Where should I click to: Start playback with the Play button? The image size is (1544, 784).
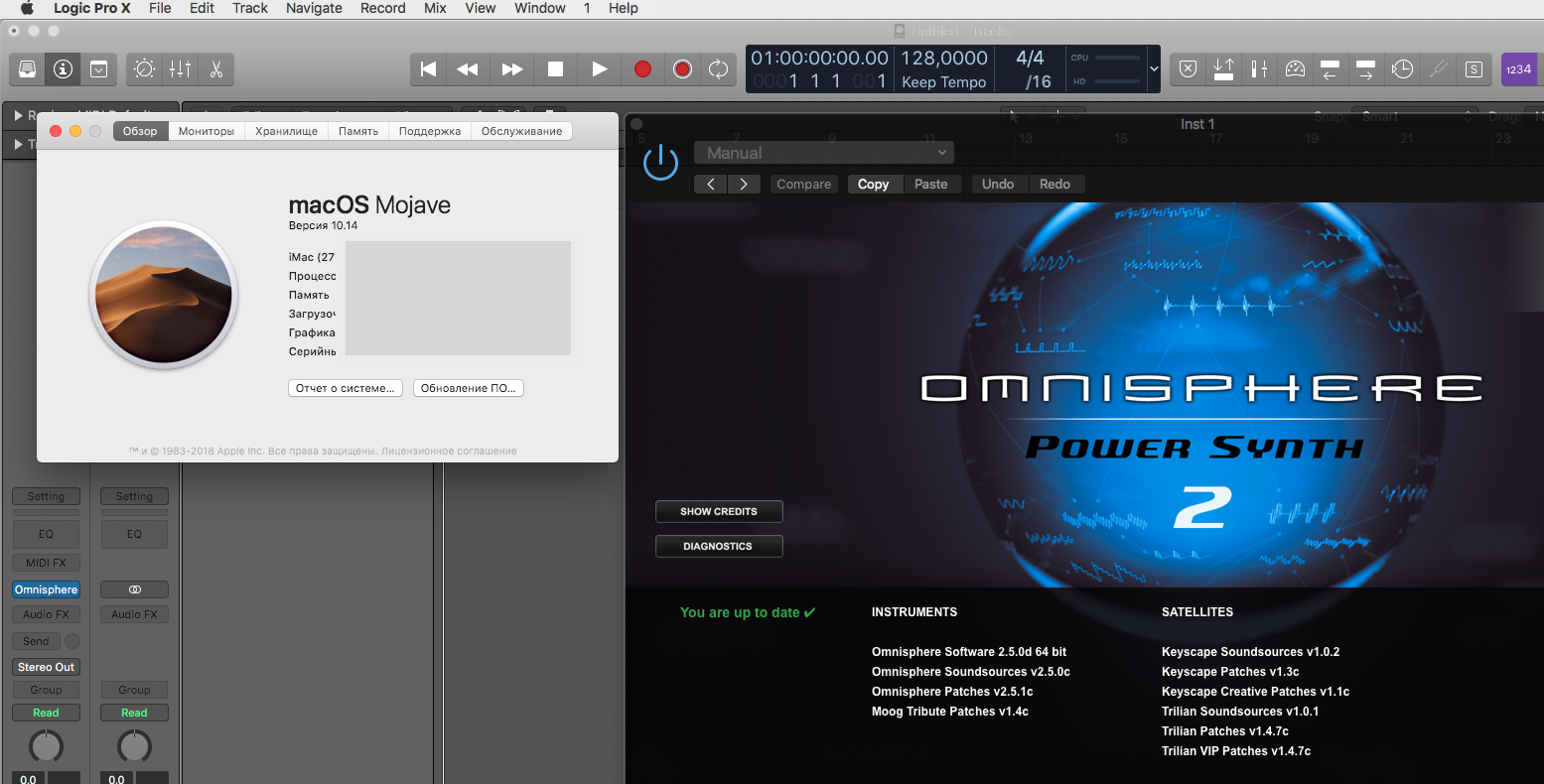[599, 69]
